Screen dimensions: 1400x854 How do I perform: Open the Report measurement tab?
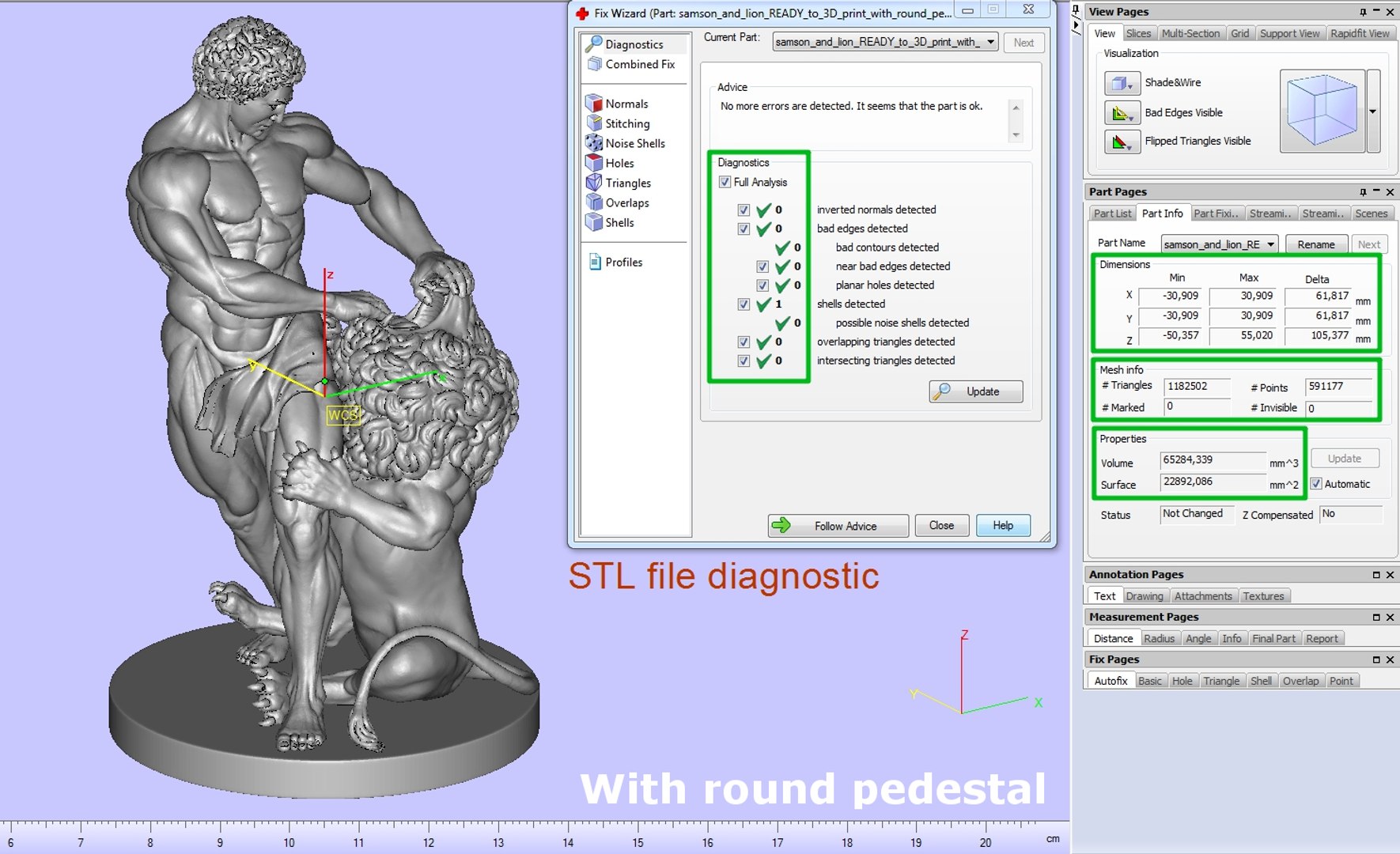tap(1322, 638)
